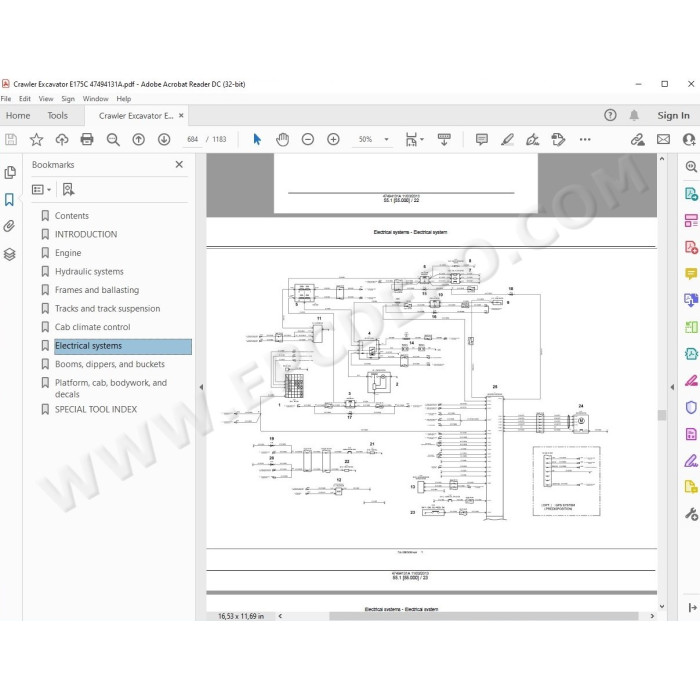Collapse the right tools pane arrow

[672, 388]
